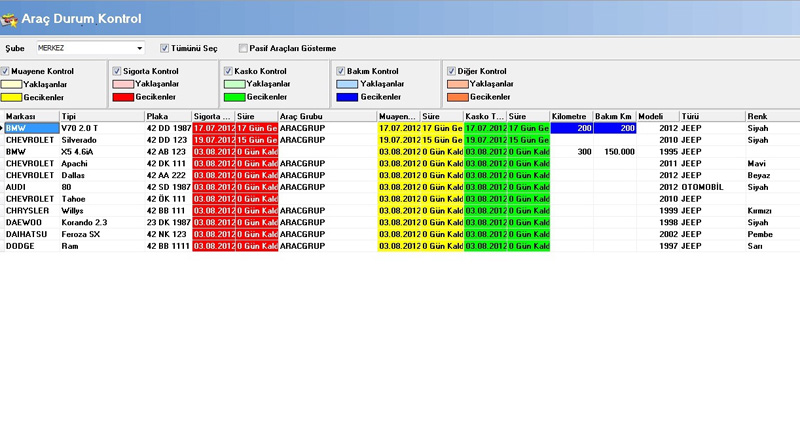Click Kasko Gecikenler green swatch
This screenshot has width=800, height=442.
235,96
